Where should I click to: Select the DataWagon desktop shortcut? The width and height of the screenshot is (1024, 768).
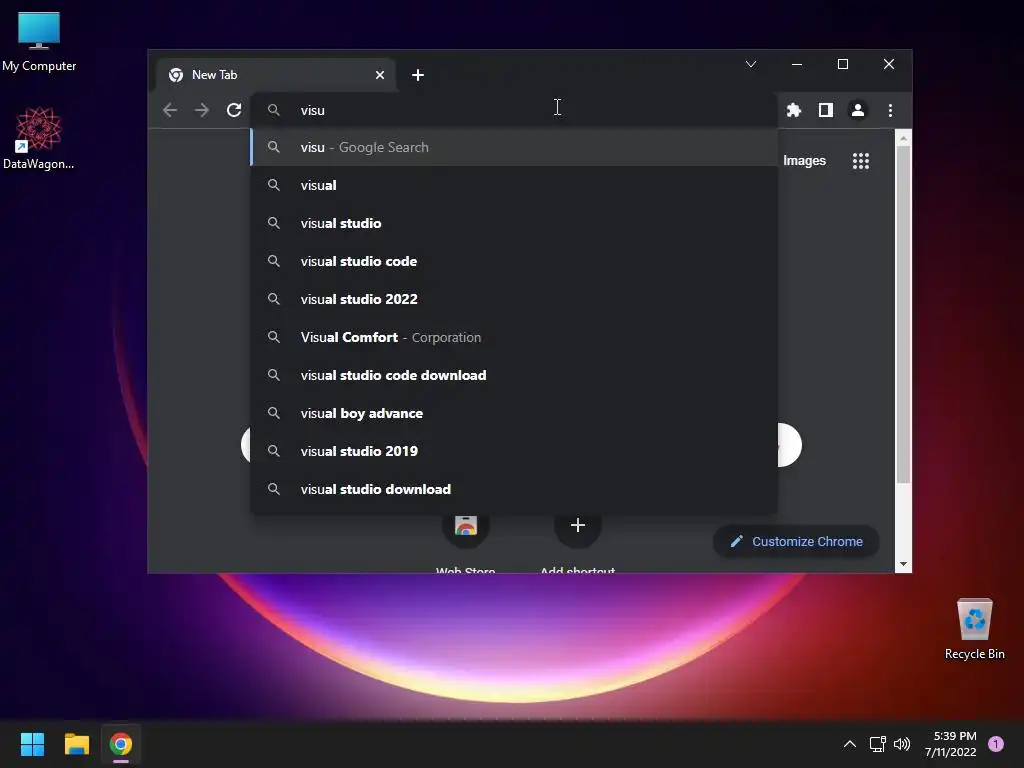39,138
